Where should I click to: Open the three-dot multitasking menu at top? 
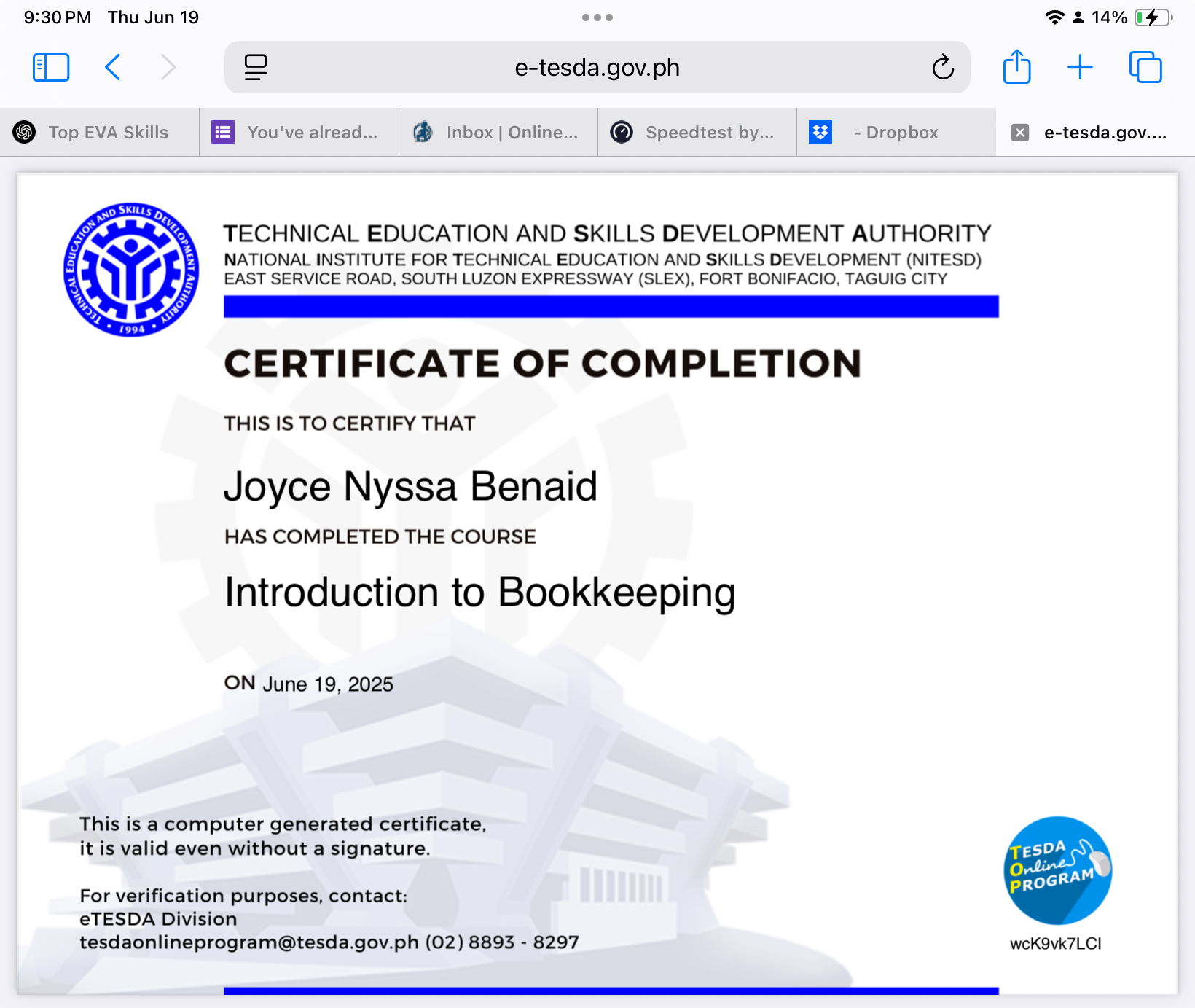[597, 17]
